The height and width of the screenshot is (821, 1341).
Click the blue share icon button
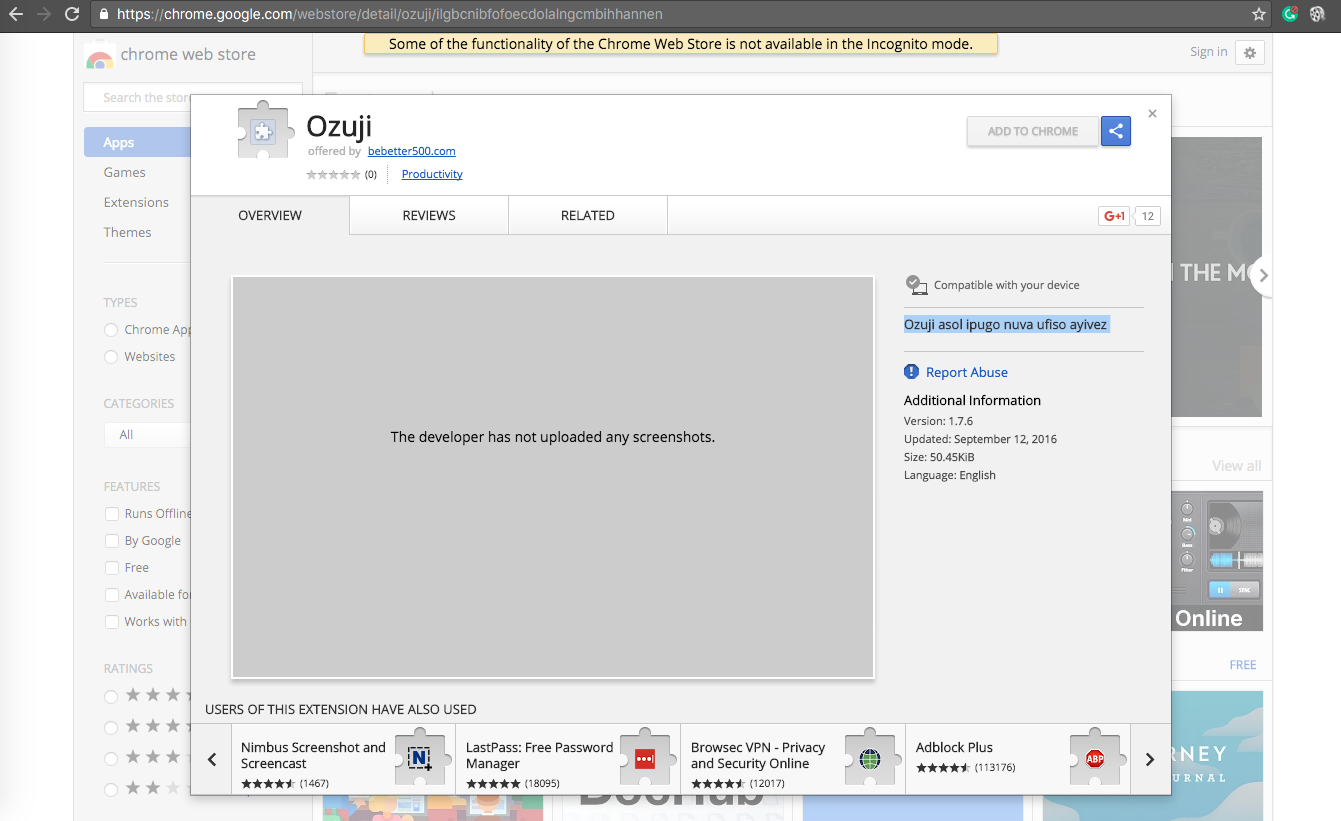(x=1116, y=131)
